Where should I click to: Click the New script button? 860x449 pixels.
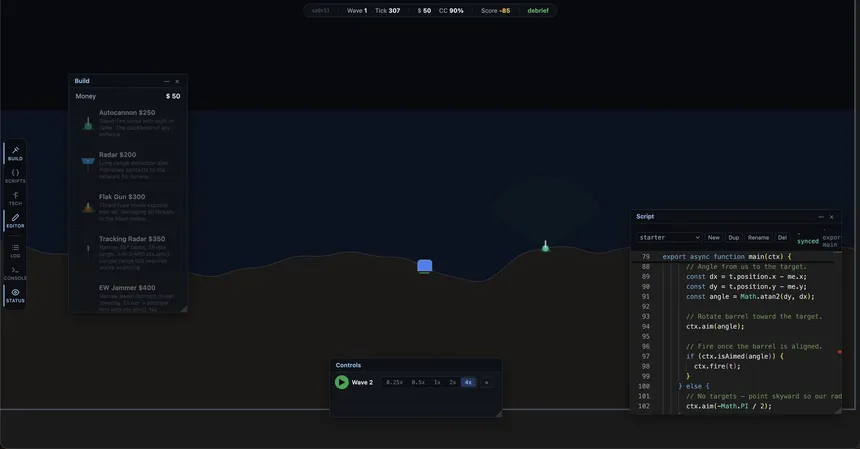tap(714, 237)
